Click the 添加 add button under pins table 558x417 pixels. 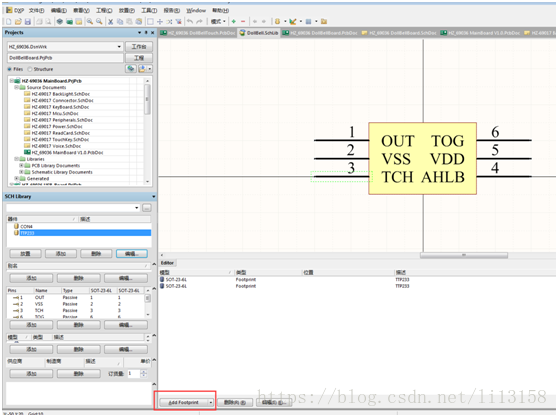point(31,325)
